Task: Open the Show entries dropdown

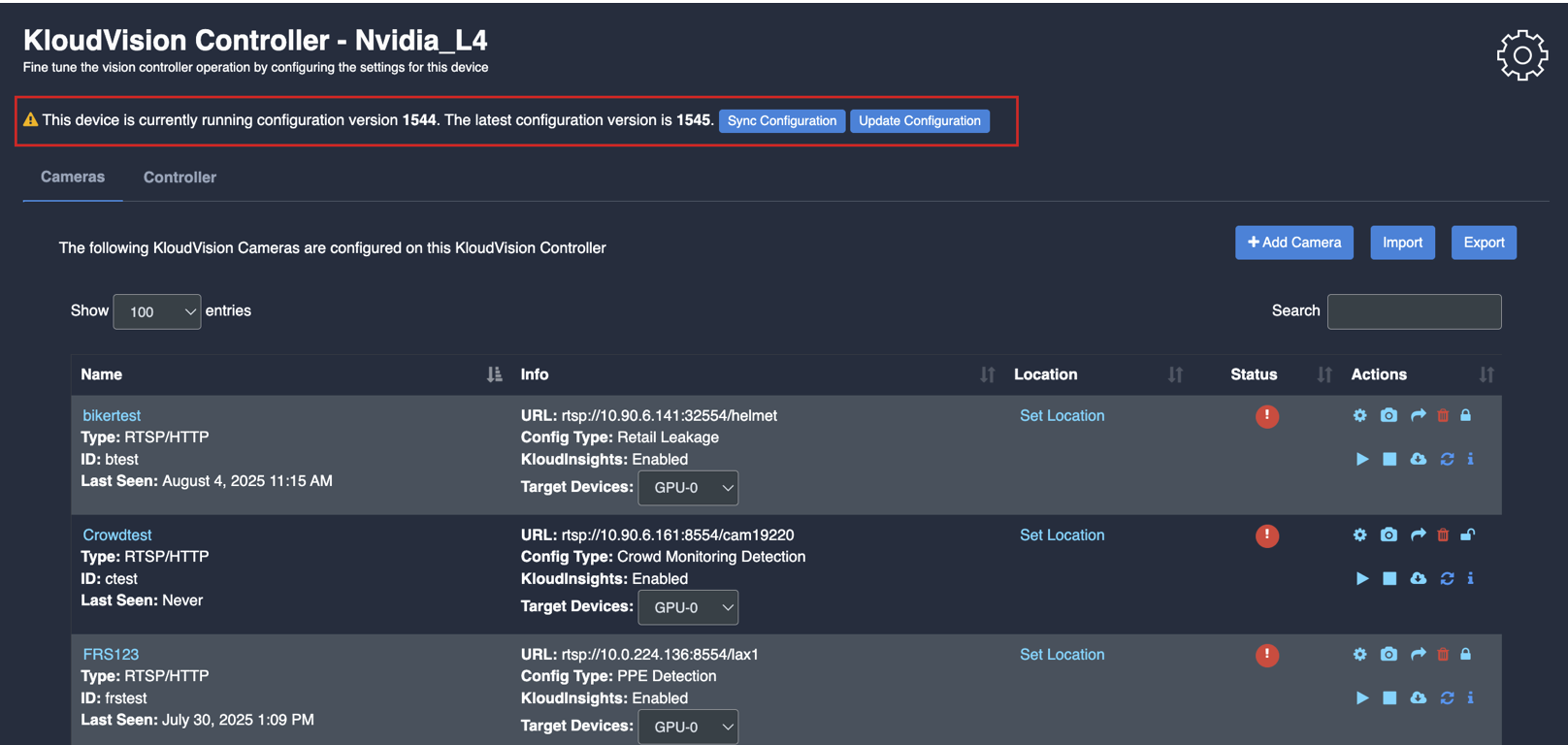Action: pos(157,311)
